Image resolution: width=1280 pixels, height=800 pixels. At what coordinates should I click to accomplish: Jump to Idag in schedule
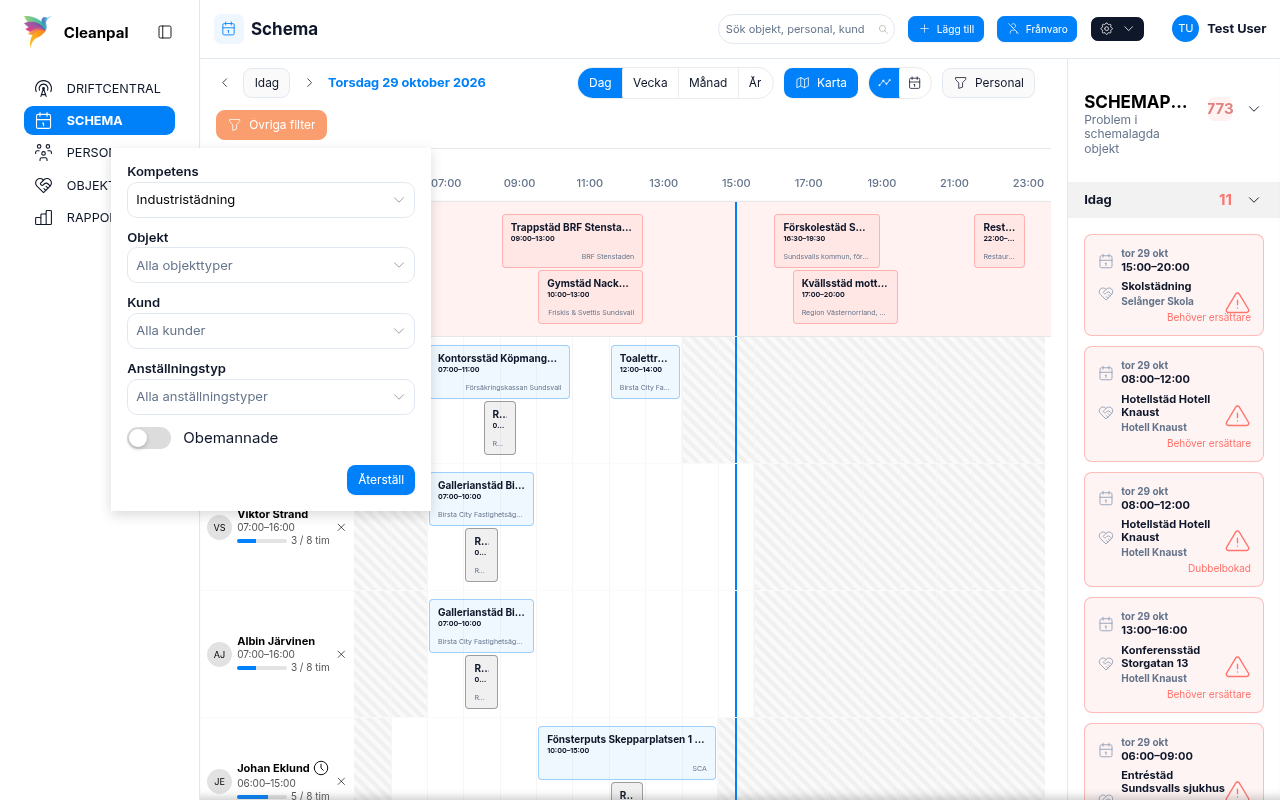266,83
